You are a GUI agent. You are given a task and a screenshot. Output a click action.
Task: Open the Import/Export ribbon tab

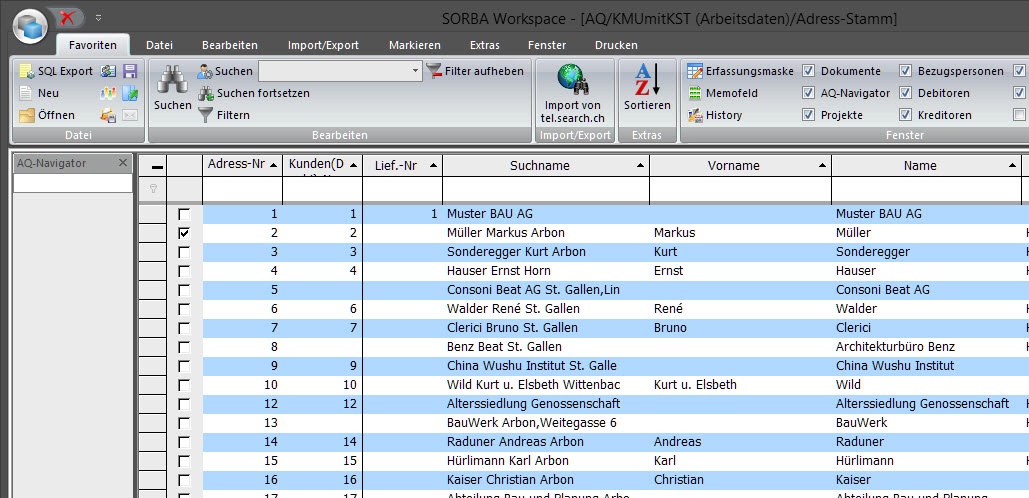point(324,45)
